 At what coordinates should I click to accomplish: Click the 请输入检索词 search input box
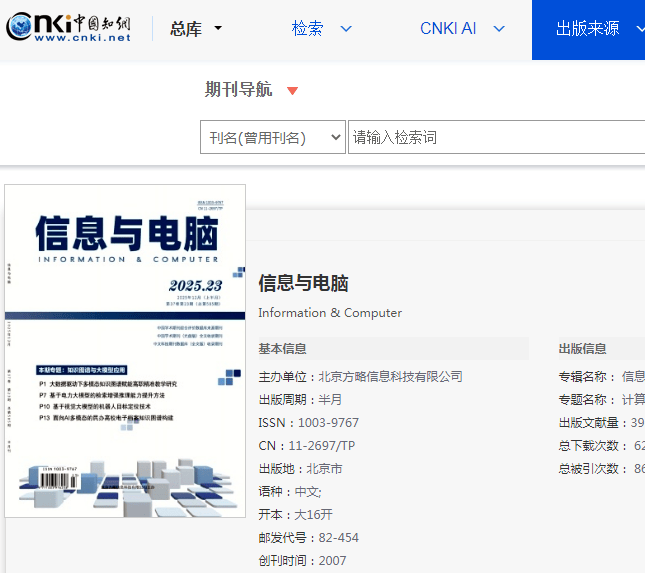point(495,138)
